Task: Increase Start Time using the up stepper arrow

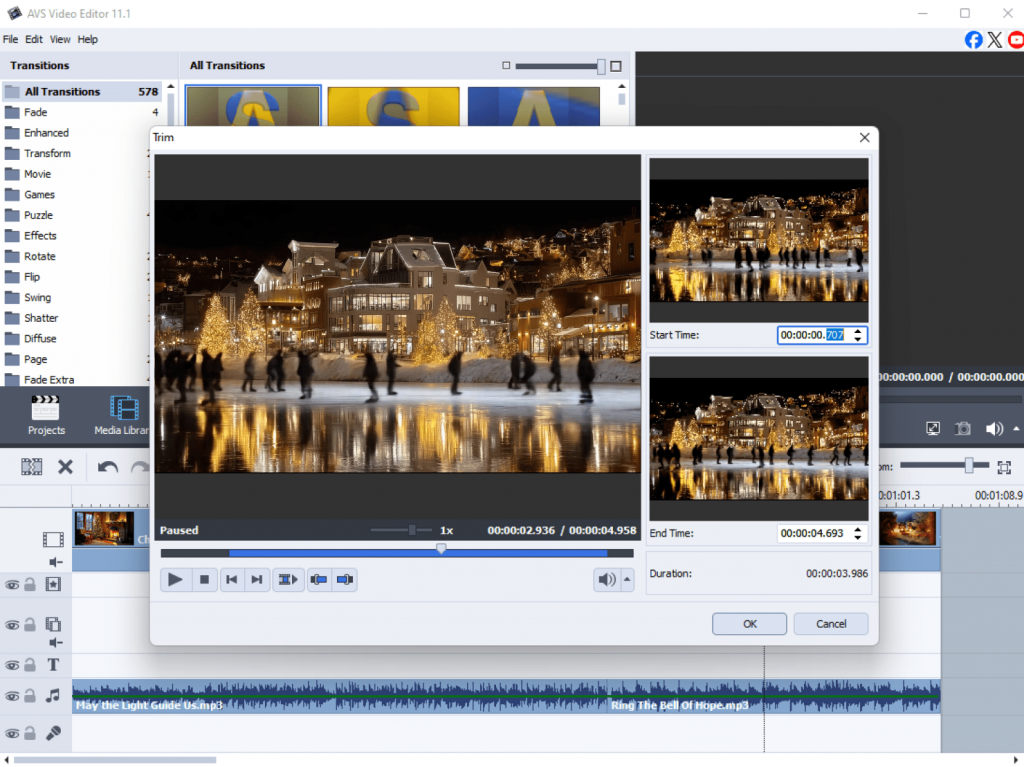Action: (858, 331)
